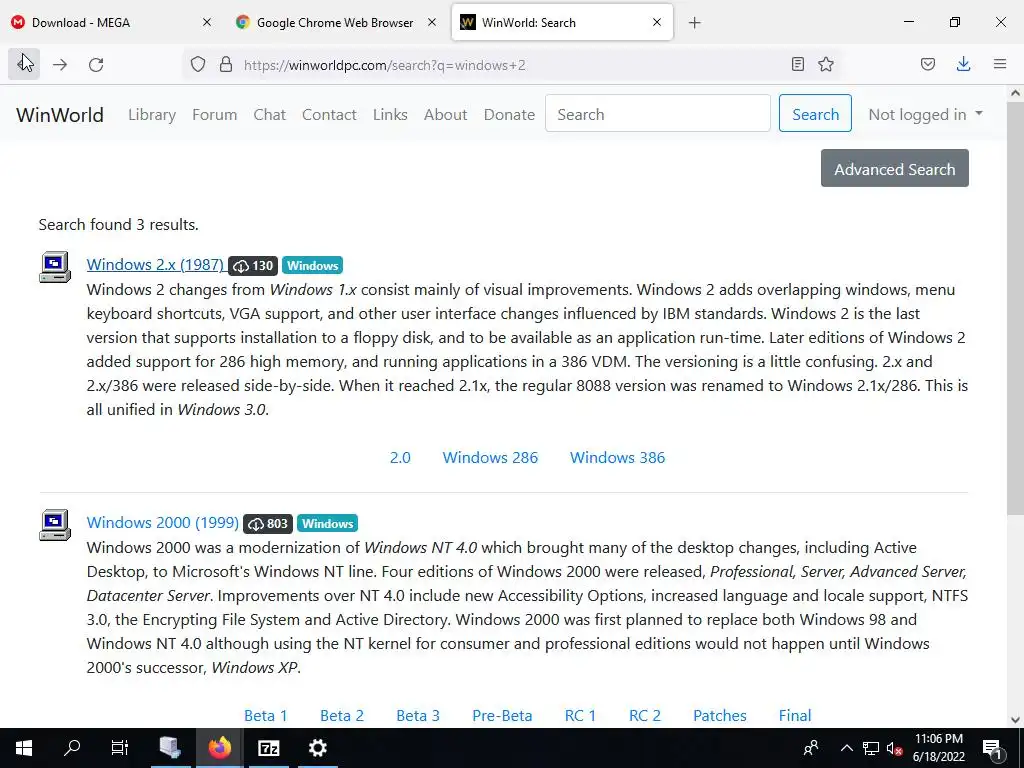This screenshot has height=768, width=1024.
Task: Click the page vertical scrollbar thumb
Action: coord(1015,307)
